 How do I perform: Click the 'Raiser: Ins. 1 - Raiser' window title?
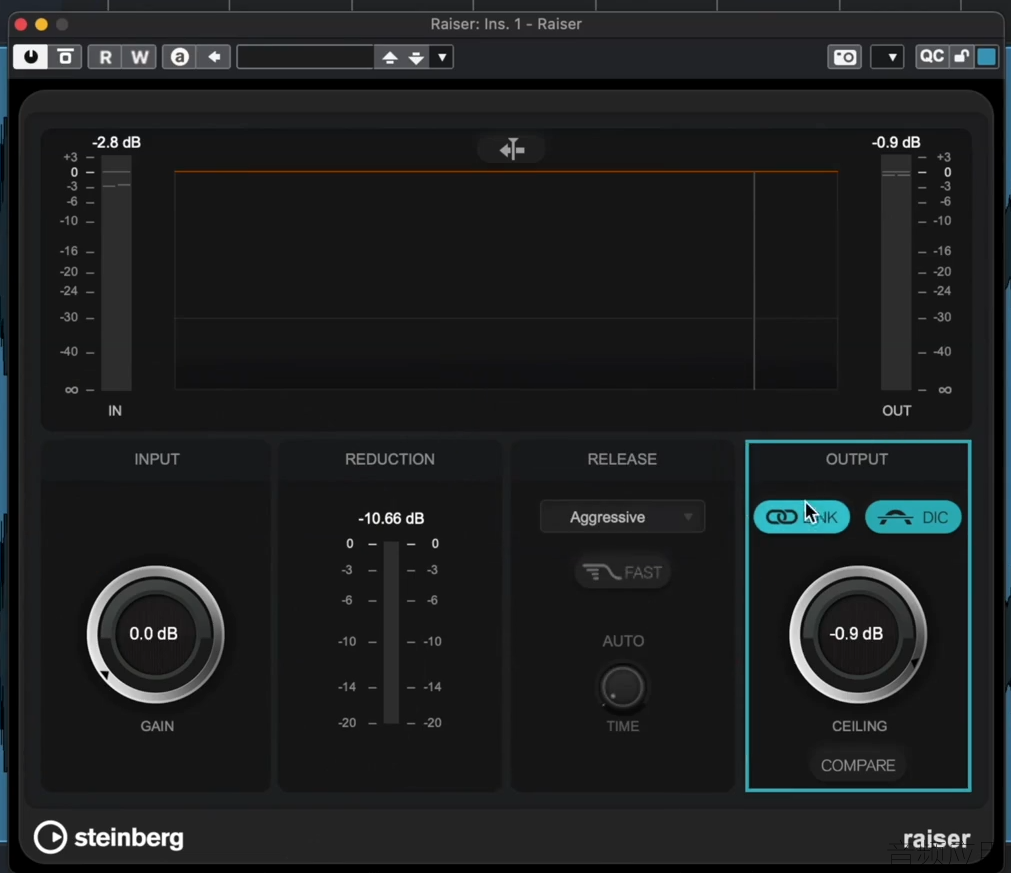[x=506, y=24]
